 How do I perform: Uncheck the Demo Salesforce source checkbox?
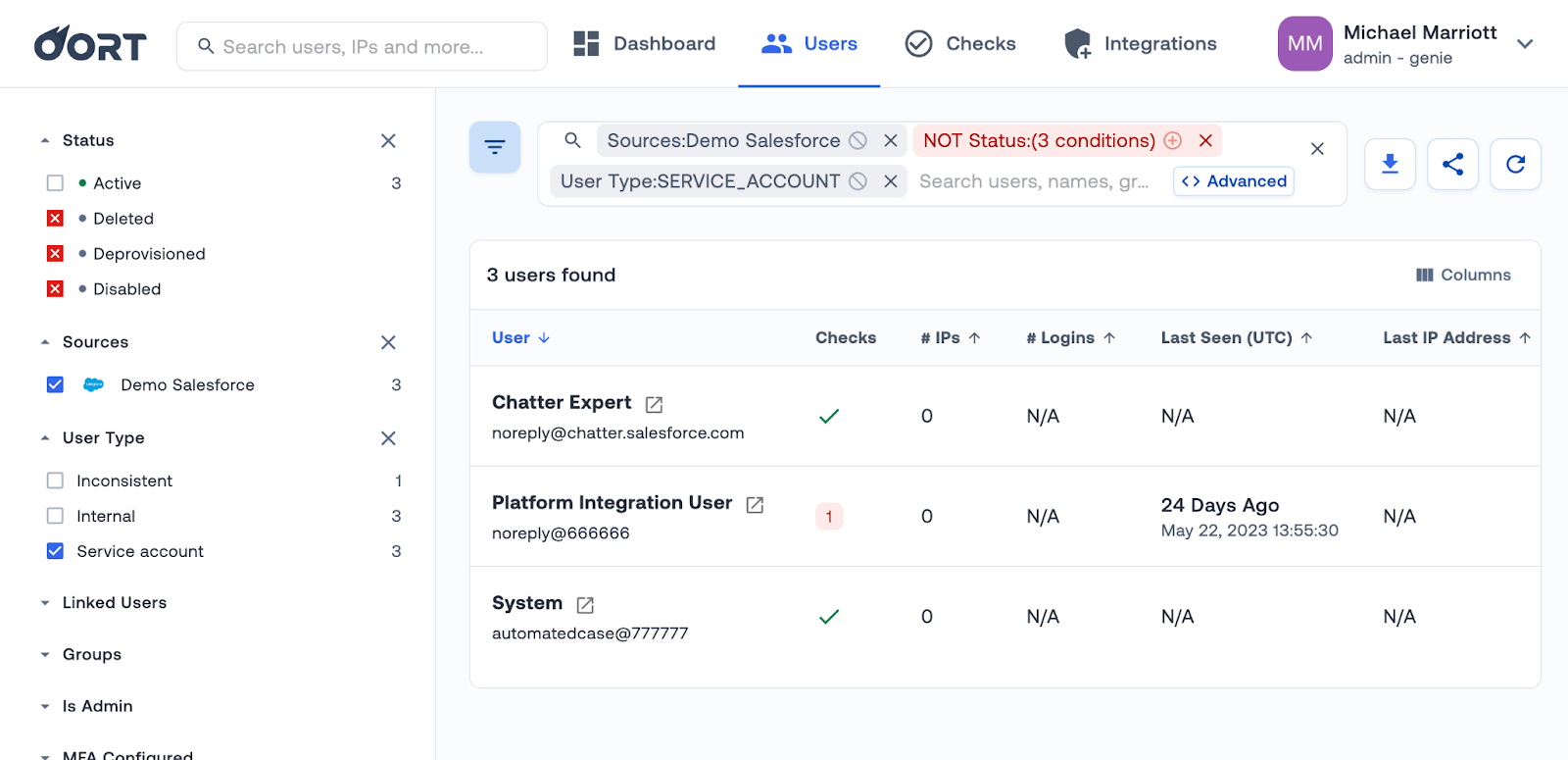[56, 385]
